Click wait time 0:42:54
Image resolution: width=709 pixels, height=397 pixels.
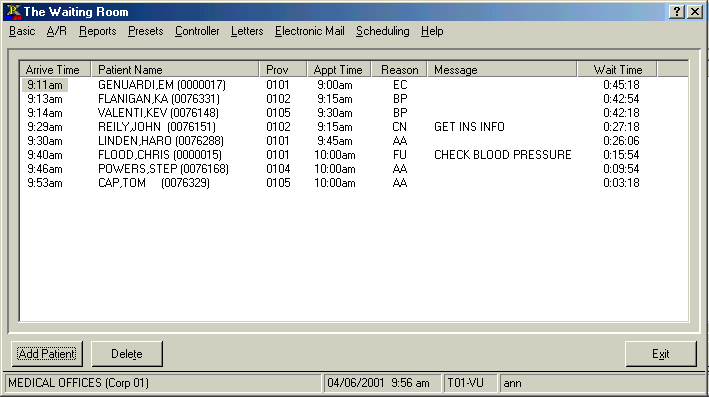tap(621, 99)
